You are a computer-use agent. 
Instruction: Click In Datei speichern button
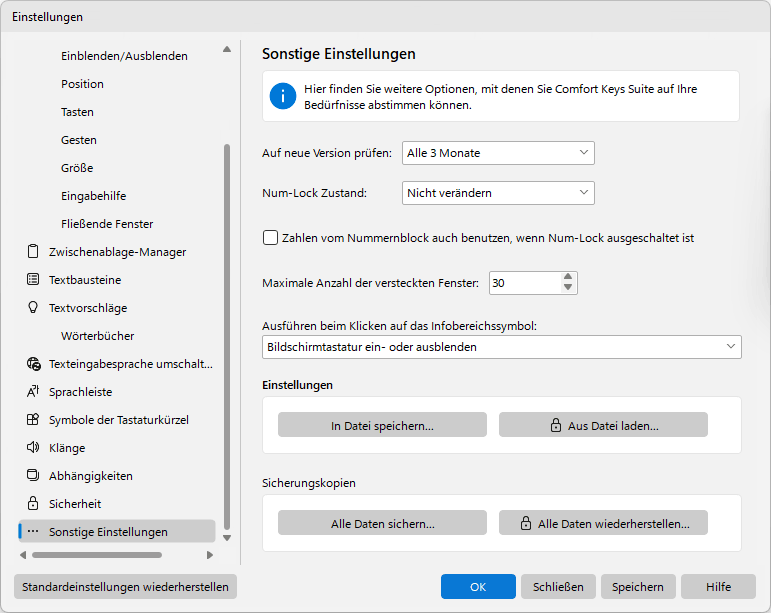click(x=382, y=425)
